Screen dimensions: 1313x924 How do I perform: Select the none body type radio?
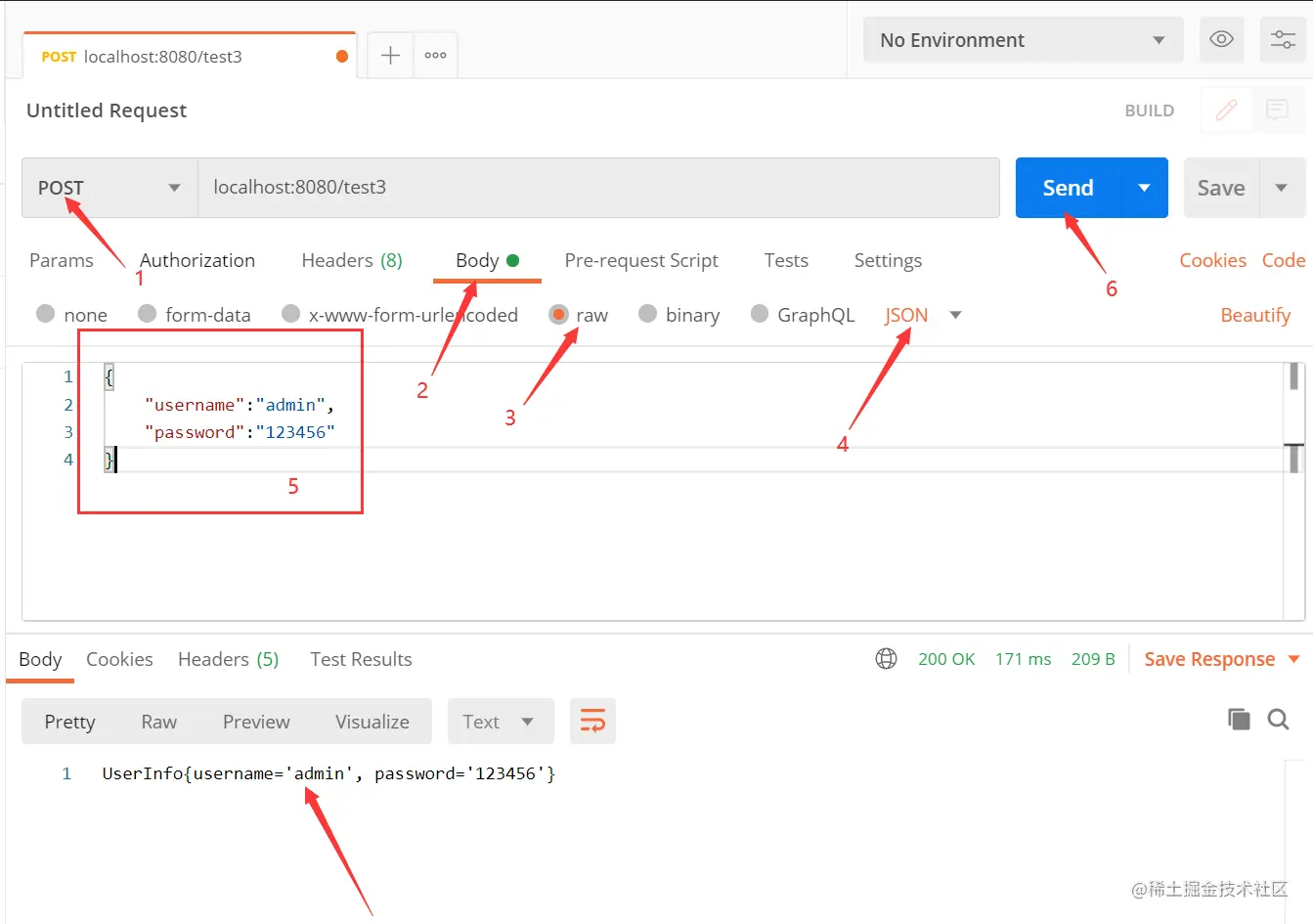(x=45, y=314)
